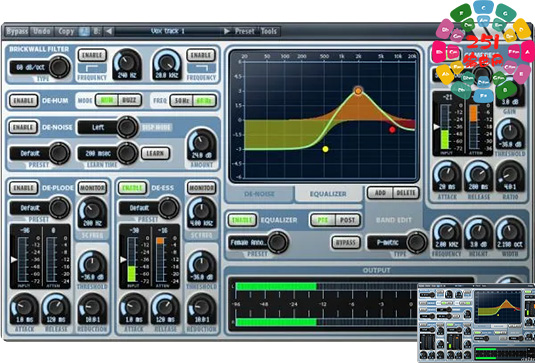Click the 20.0 kHz frequency knob
Image resolution: width=535 pixels, height=363 pixels.
point(167,64)
